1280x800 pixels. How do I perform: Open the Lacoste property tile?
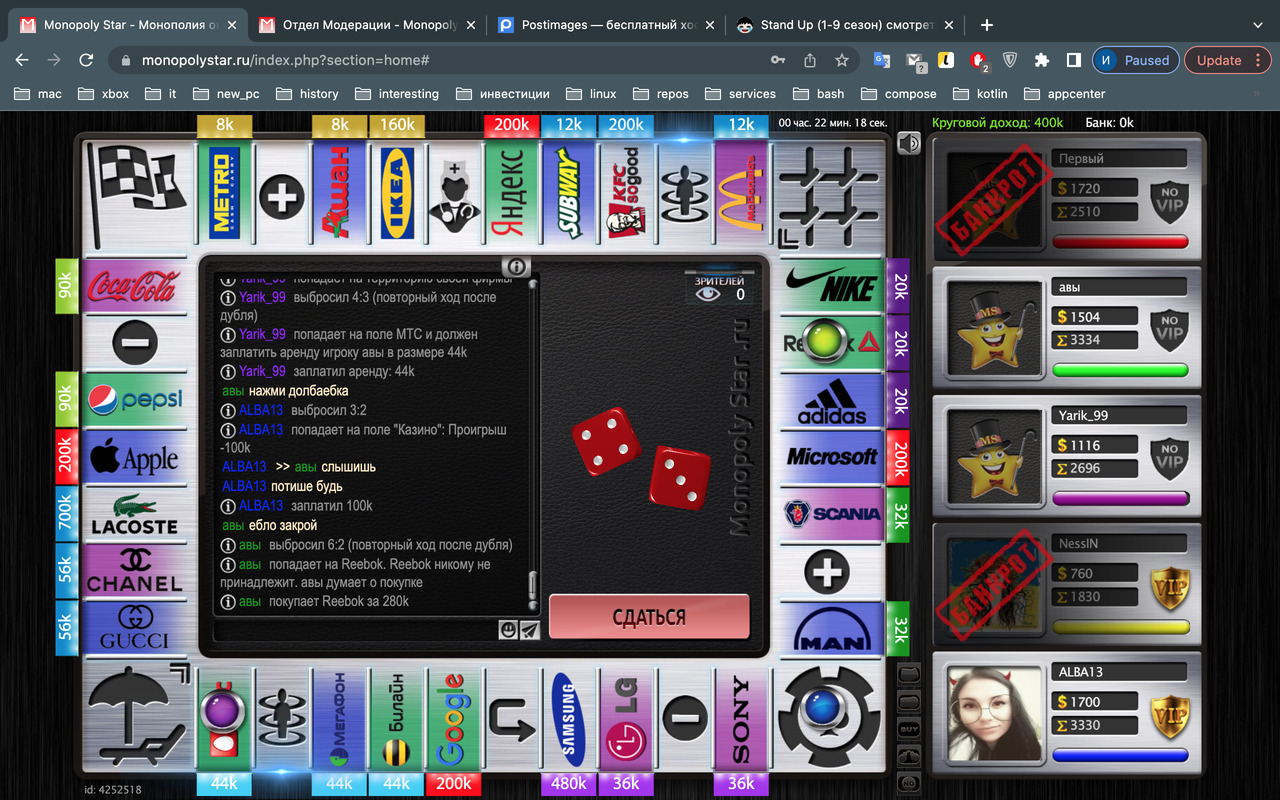click(133, 515)
